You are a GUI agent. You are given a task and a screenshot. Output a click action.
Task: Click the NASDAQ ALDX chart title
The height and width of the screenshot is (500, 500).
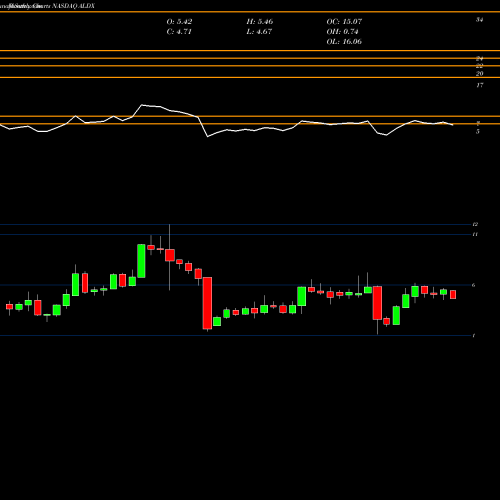74,6
